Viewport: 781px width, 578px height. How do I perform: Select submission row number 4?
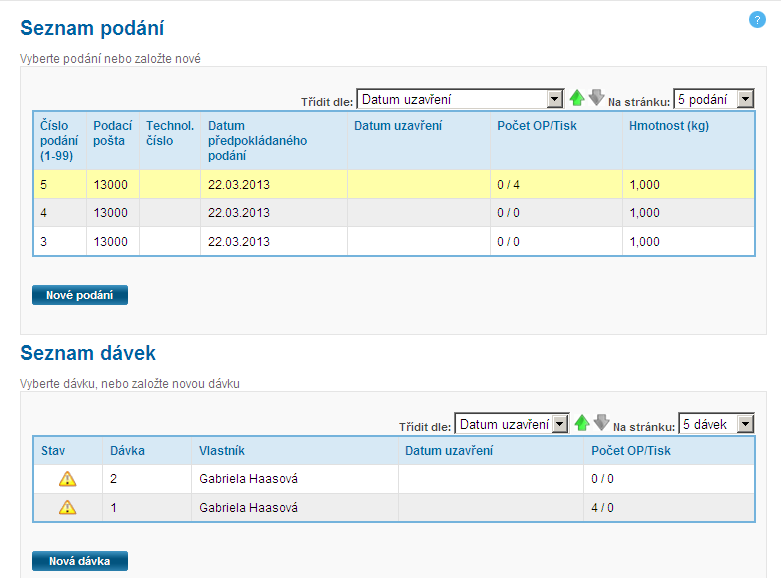(x=393, y=213)
